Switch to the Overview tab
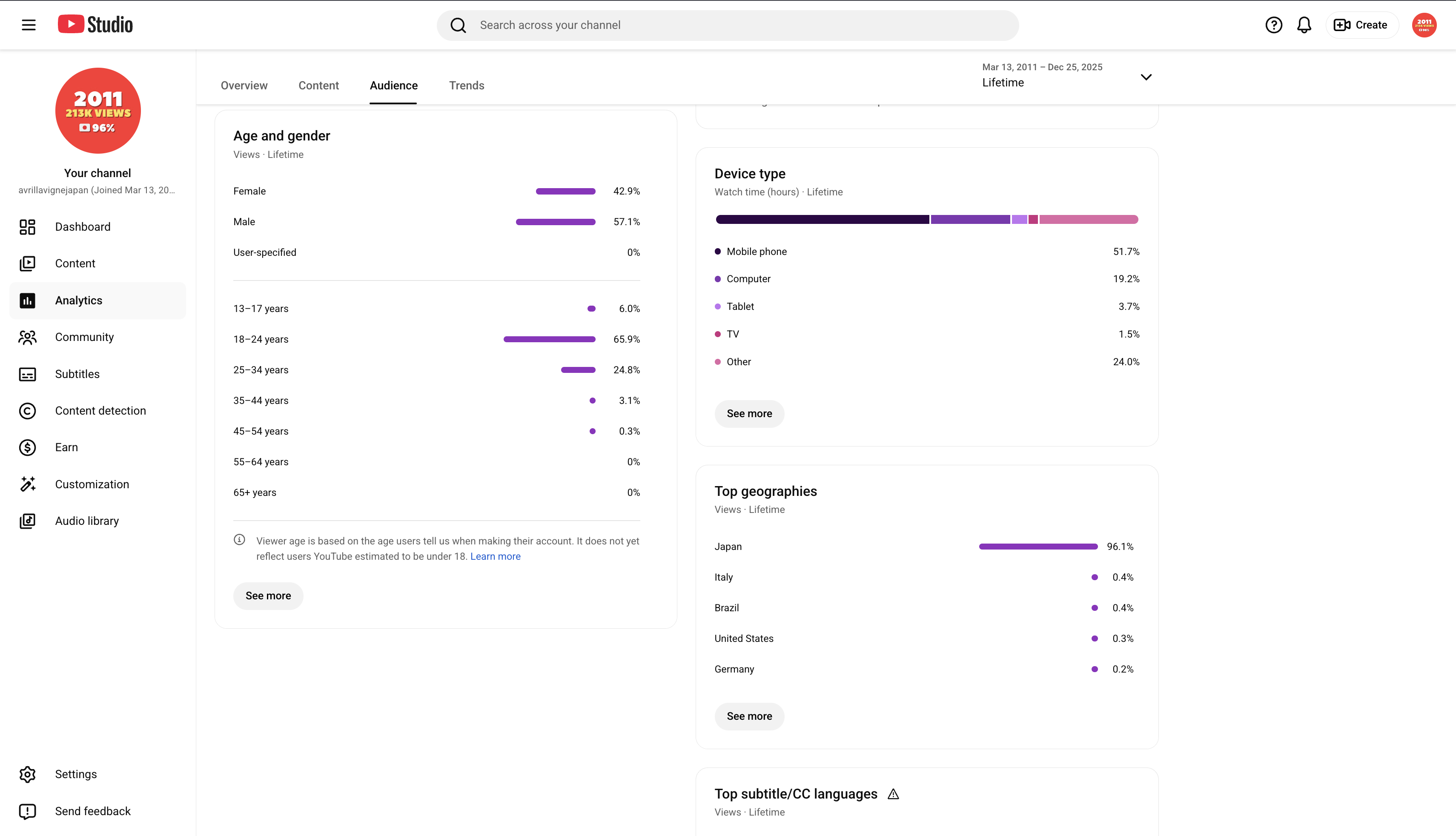 pyautogui.click(x=244, y=86)
